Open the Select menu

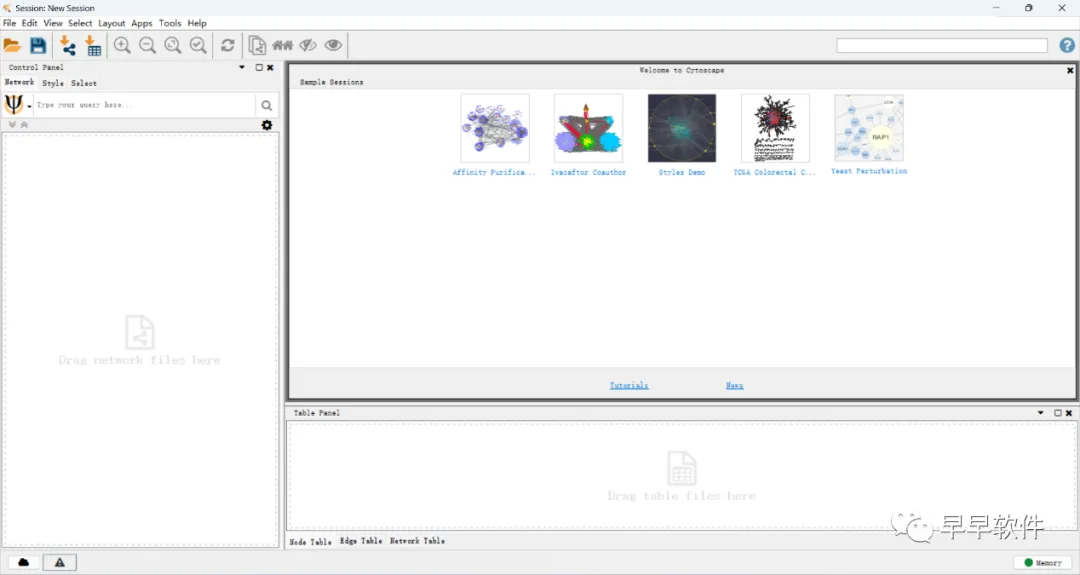(x=80, y=23)
